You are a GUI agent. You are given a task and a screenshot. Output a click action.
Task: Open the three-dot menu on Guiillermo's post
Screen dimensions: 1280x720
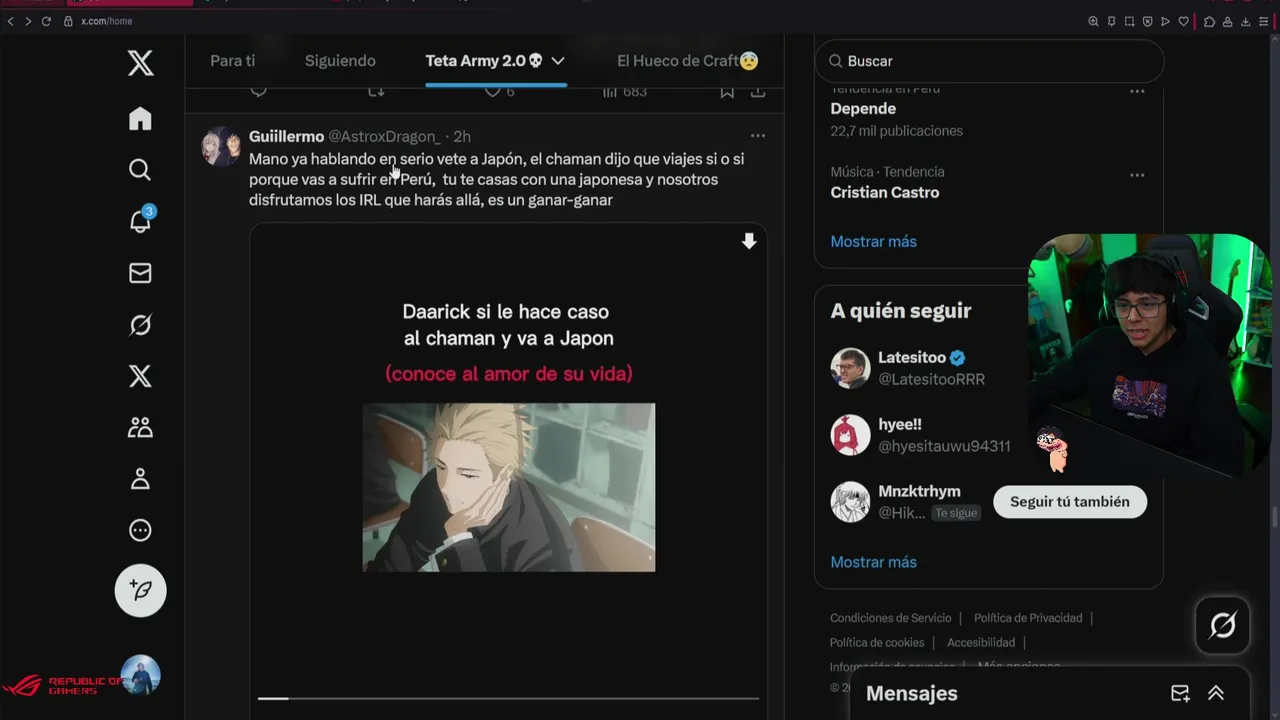[x=758, y=136]
